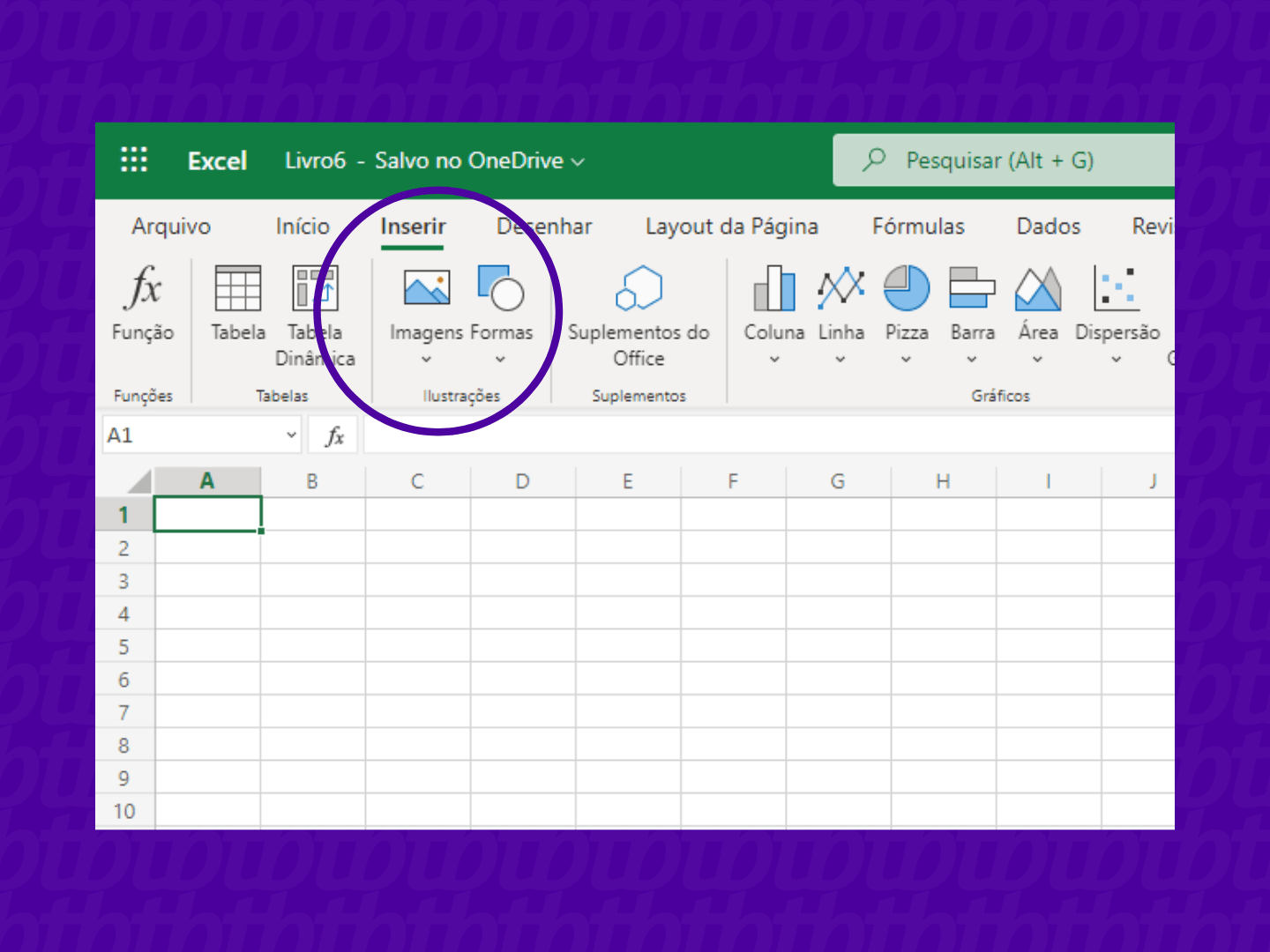Image resolution: width=1270 pixels, height=952 pixels.
Task: Select the Tabela Dinâmica tool
Action: click(x=315, y=300)
